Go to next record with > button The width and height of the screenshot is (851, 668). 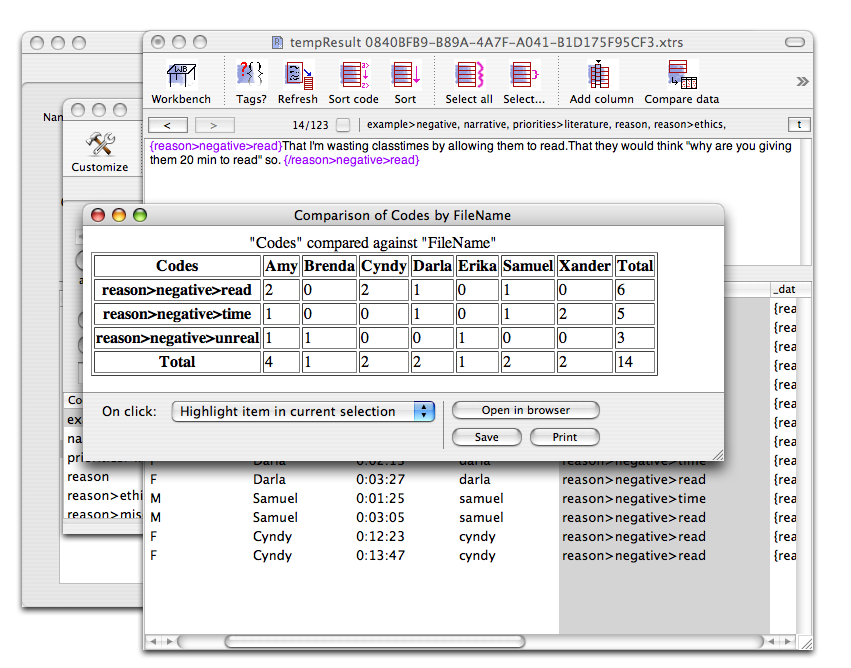(214, 125)
